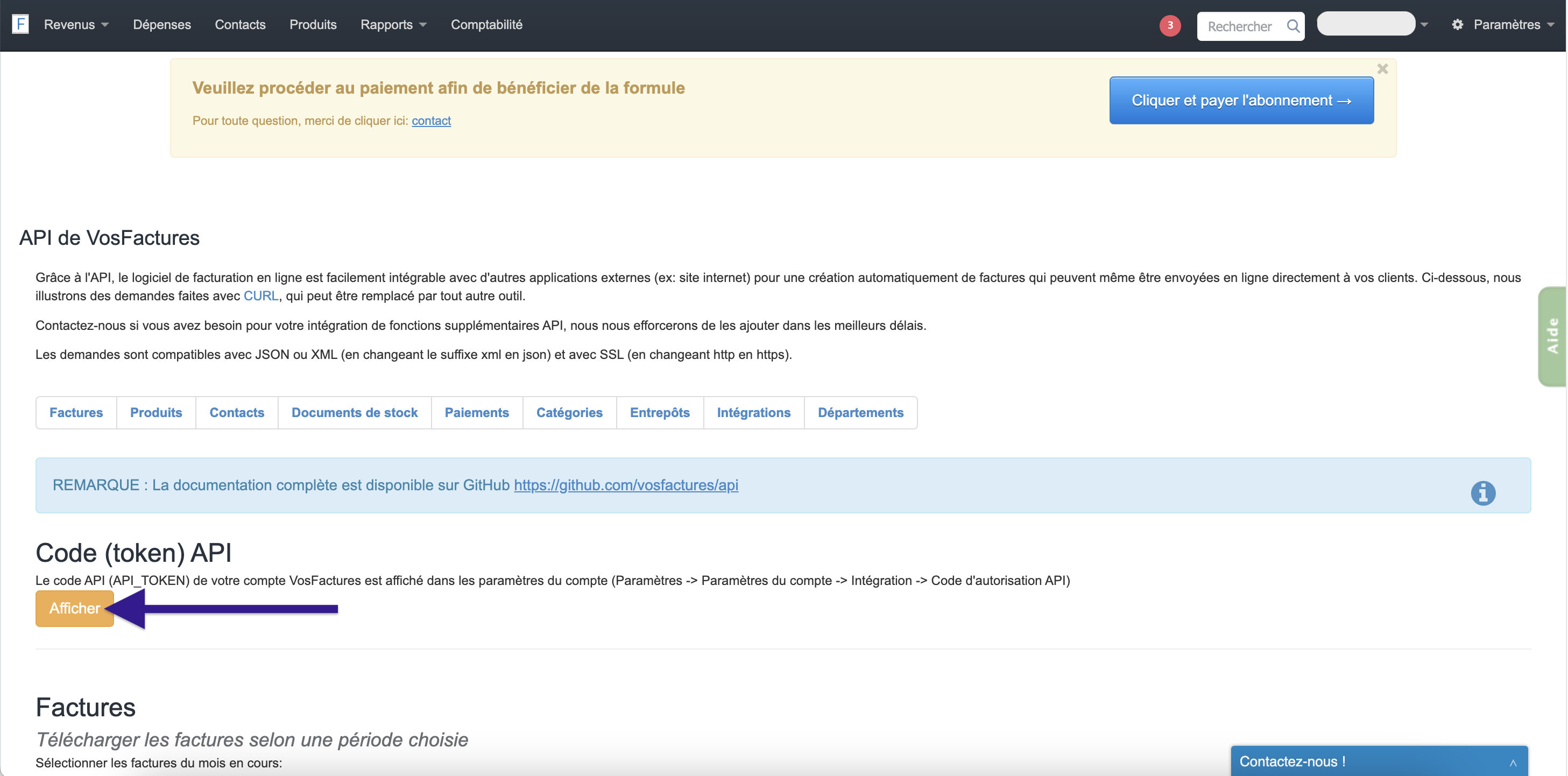The height and width of the screenshot is (776, 1568).
Task: Select the Paiements tab
Action: pyautogui.click(x=477, y=413)
